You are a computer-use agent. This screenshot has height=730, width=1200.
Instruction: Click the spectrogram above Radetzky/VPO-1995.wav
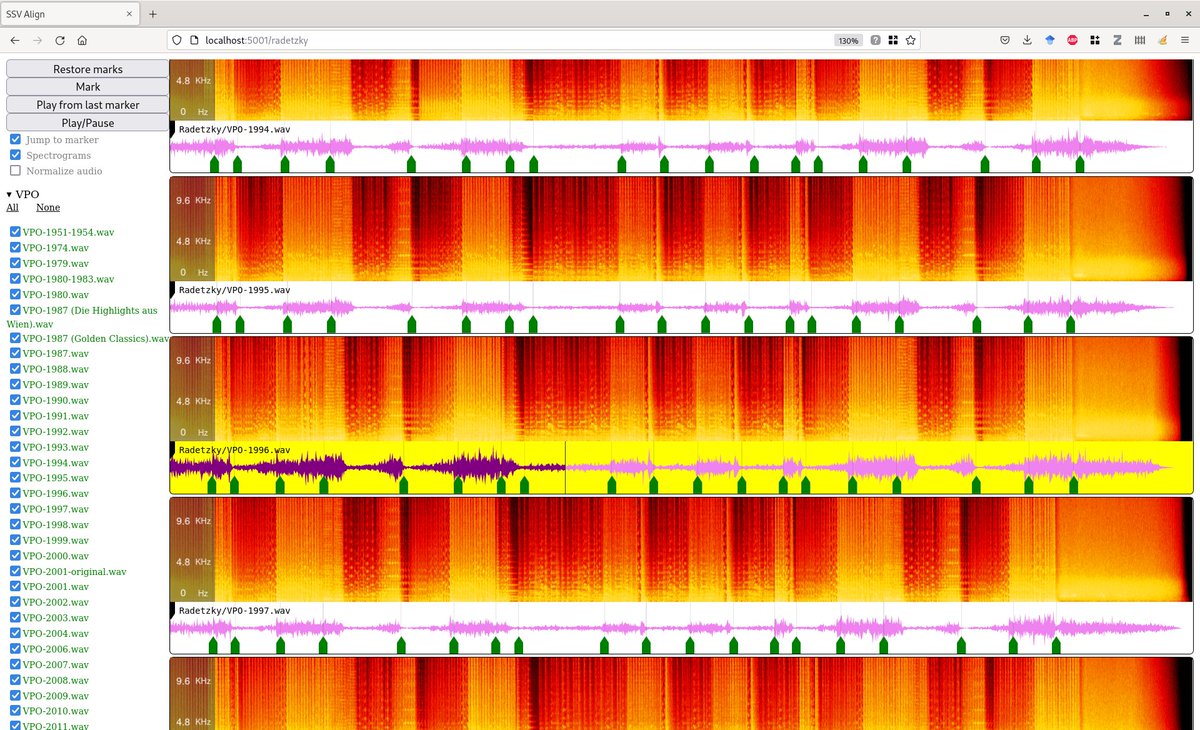(x=681, y=229)
